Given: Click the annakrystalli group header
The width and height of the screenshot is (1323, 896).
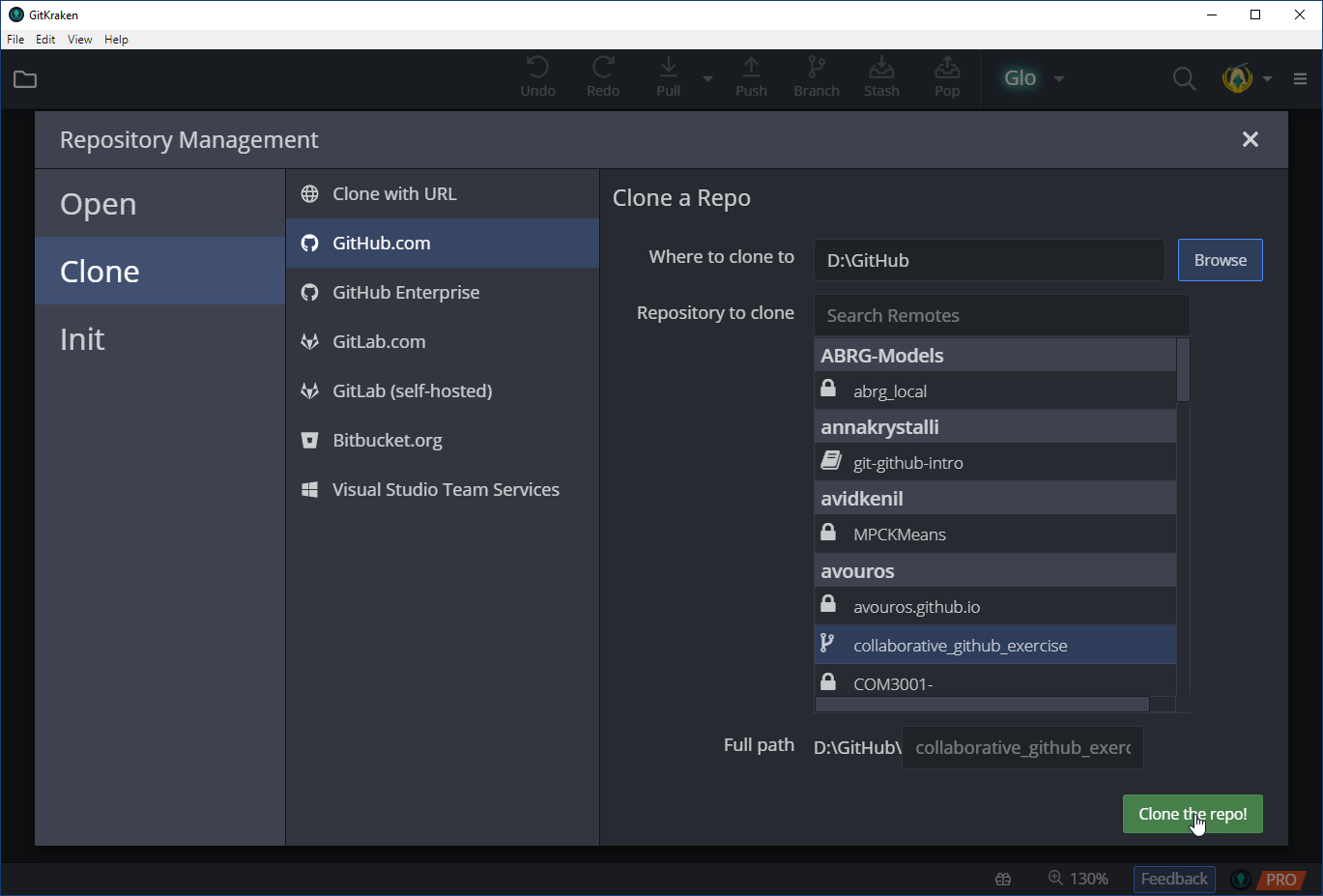Looking at the screenshot, I should point(995,426).
